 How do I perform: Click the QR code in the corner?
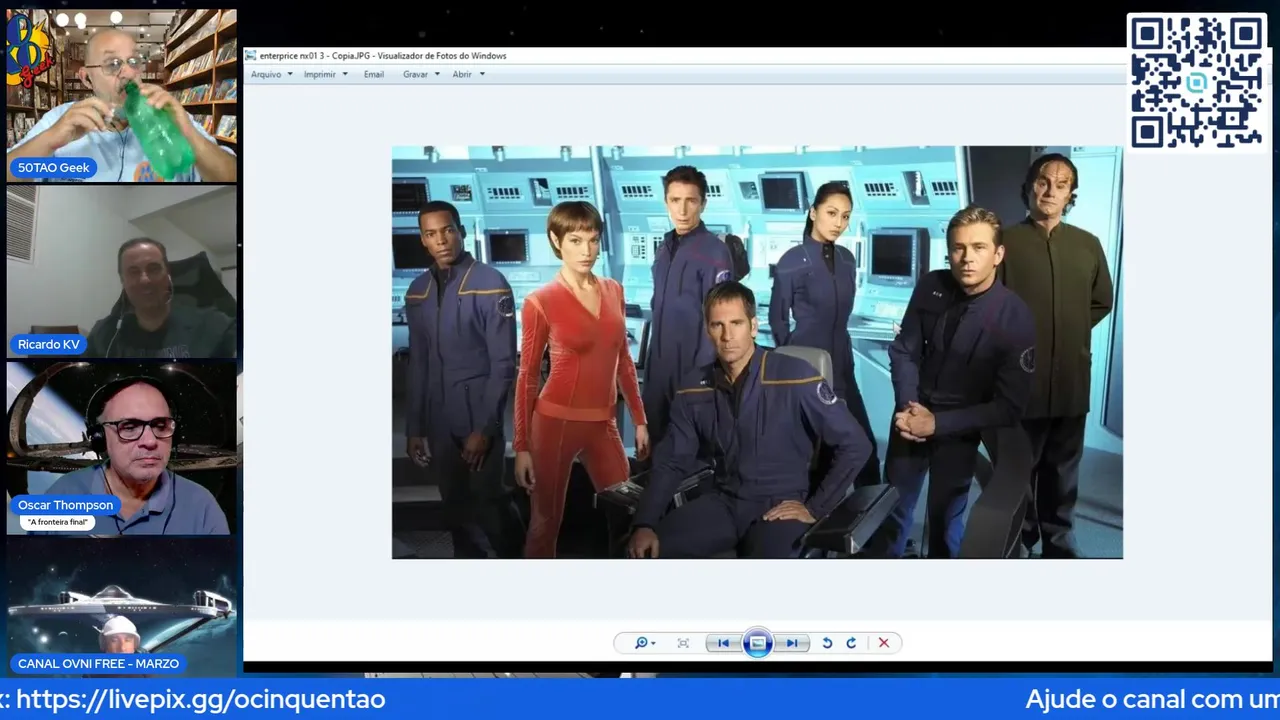[x=1196, y=82]
